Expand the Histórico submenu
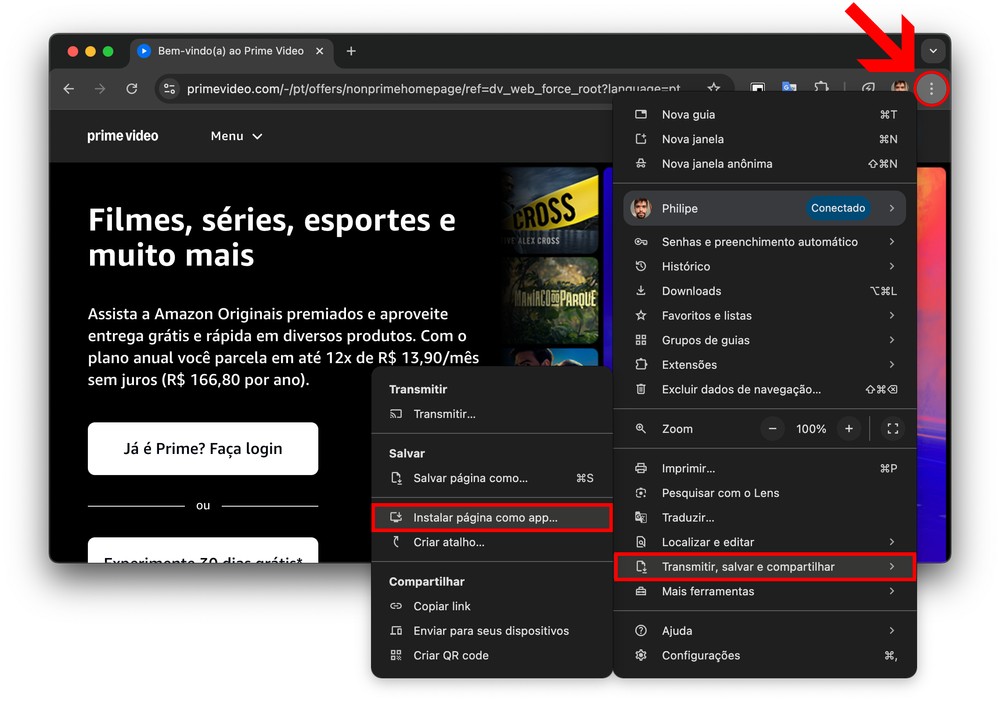 pyautogui.click(x=765, y=267)
